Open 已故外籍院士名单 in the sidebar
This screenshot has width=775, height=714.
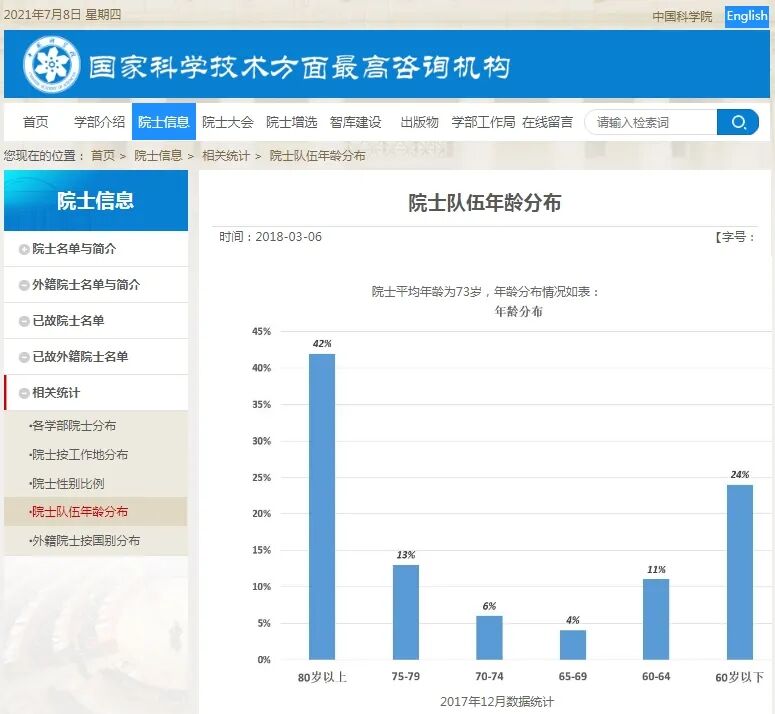80,356
